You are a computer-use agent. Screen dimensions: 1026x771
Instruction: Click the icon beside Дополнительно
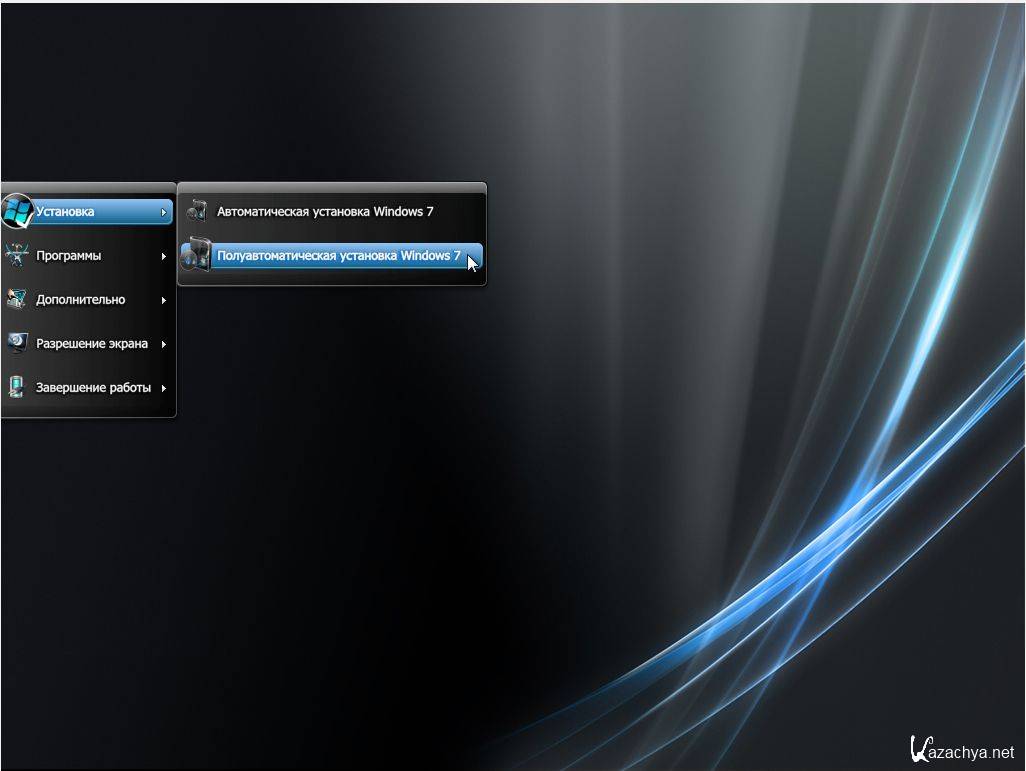[16, 299]
